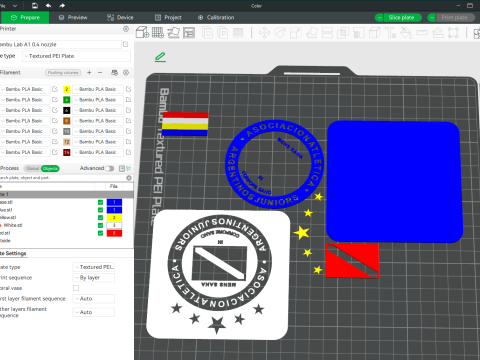Select the Scale tool
This screenshot has width=480, height=360.
(x=296, y=33)
